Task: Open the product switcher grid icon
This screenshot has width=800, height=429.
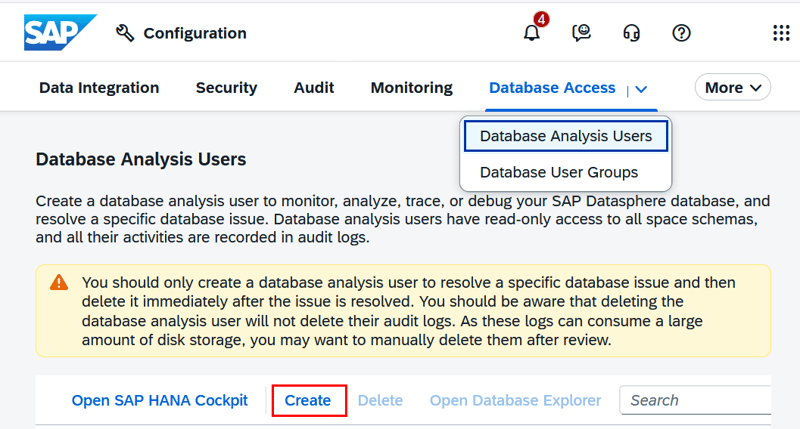Action: click(x=781, y=33)
